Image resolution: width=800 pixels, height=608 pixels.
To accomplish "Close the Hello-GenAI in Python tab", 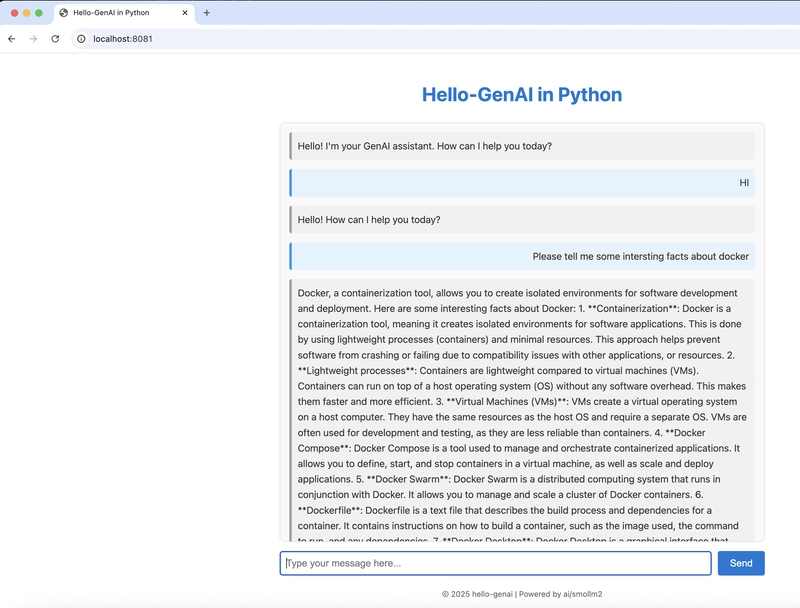I will pyautogui.click(x=185, y=13).
